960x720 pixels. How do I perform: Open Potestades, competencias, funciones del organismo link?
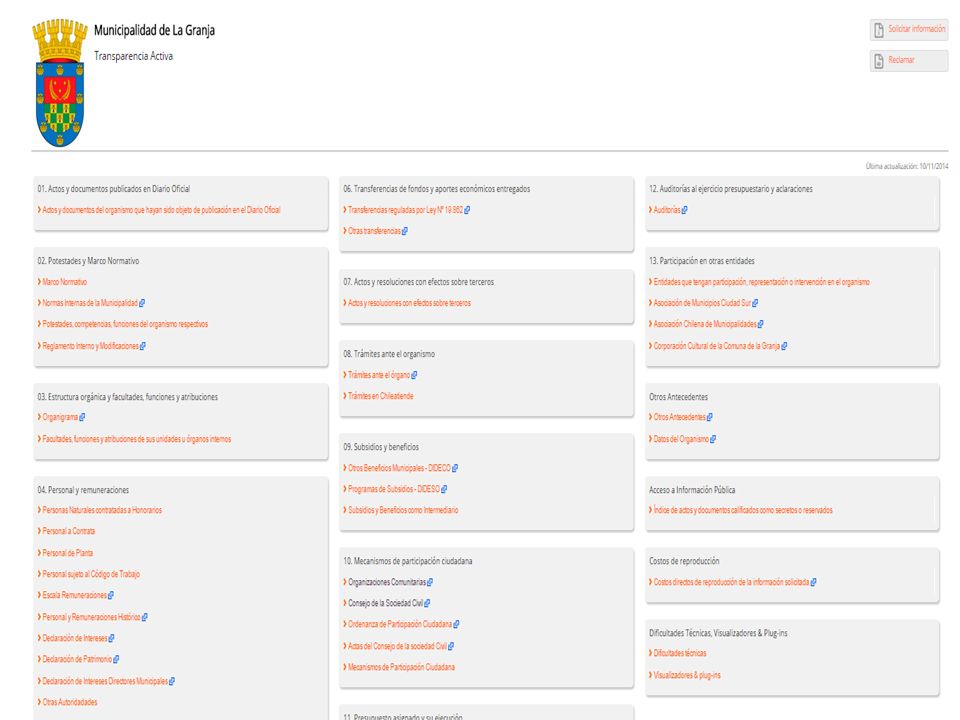[125, 324]
